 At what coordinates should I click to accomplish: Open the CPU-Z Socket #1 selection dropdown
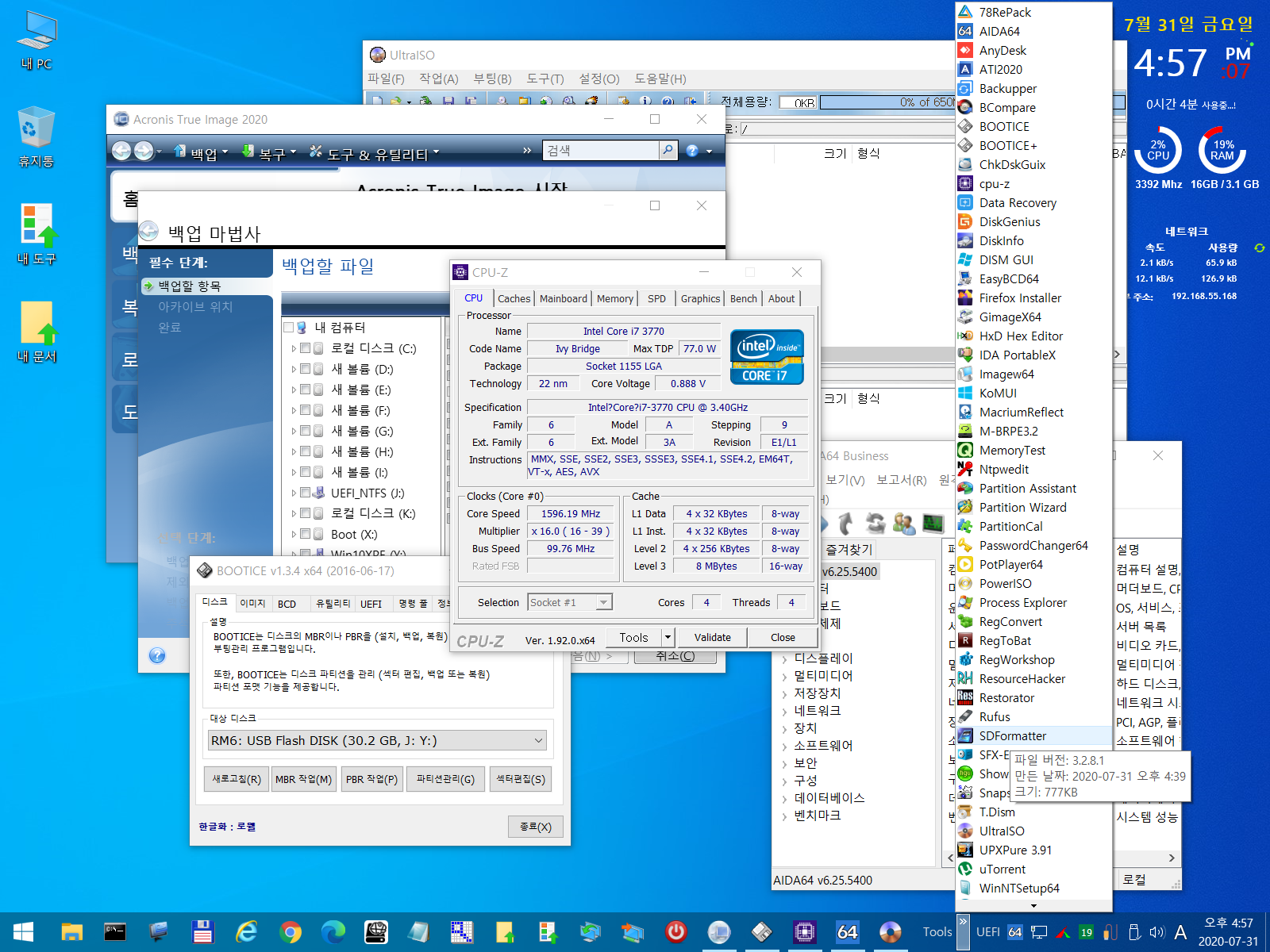coord(570,602)
